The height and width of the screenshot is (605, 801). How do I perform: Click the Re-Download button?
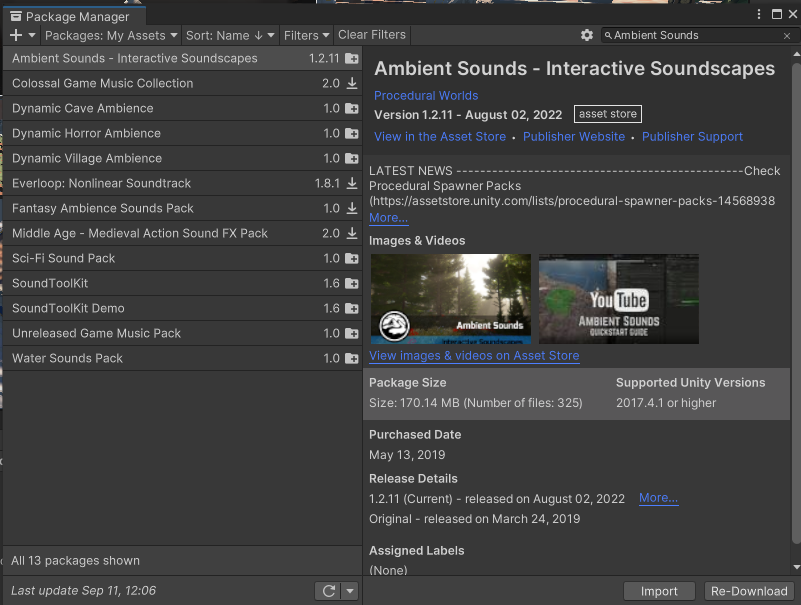(x=749, y=591)
